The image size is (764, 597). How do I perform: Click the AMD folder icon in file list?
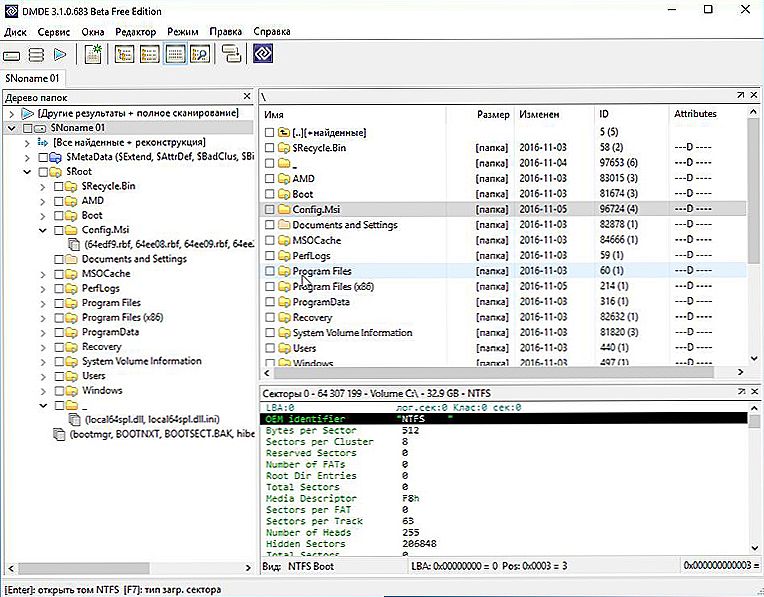(284, 178)
